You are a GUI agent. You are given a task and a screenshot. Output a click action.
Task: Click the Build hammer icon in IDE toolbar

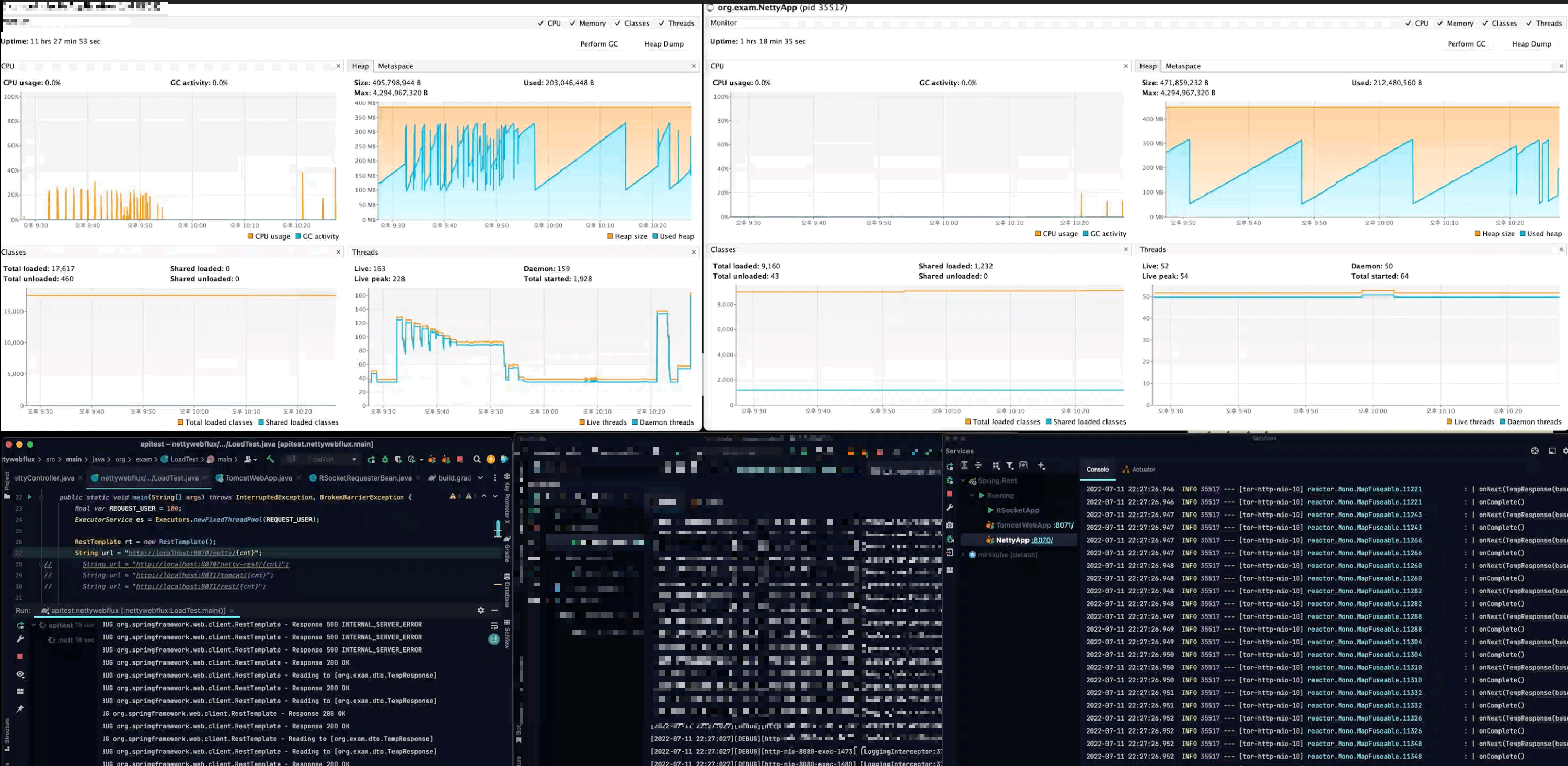pos(270,459)
